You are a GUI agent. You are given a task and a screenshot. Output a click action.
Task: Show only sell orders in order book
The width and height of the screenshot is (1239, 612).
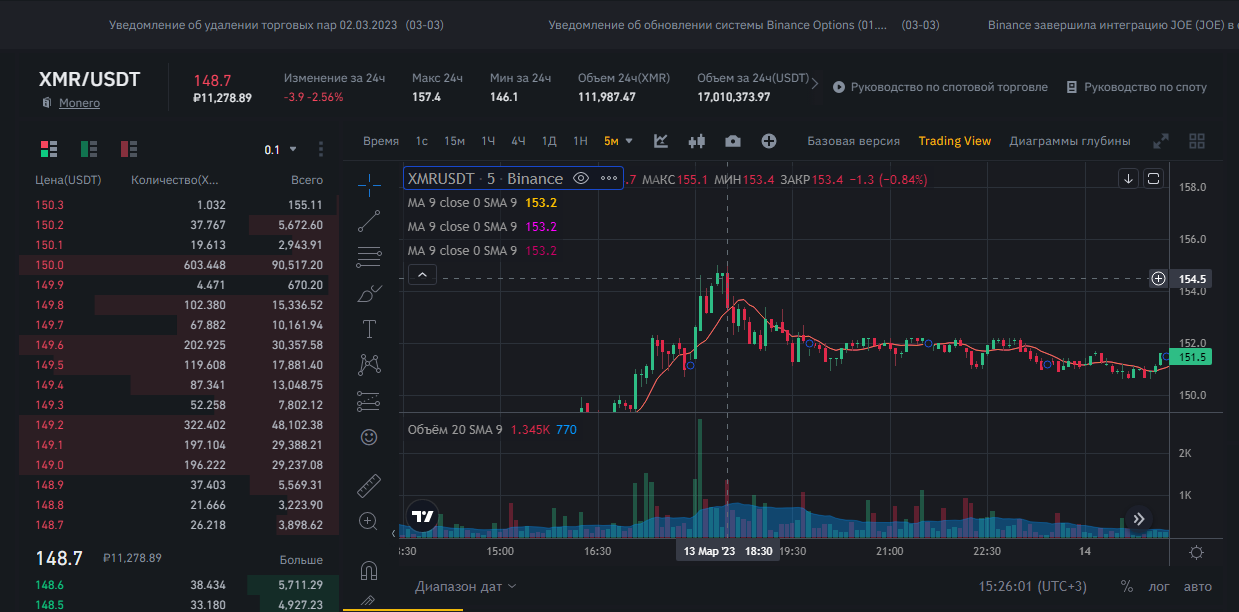(129, 149)
